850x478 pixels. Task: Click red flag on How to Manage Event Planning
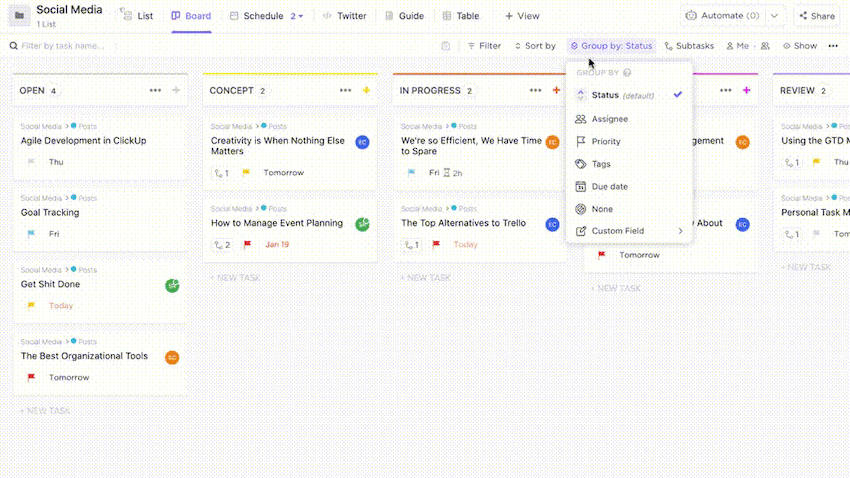click(247, 244)
